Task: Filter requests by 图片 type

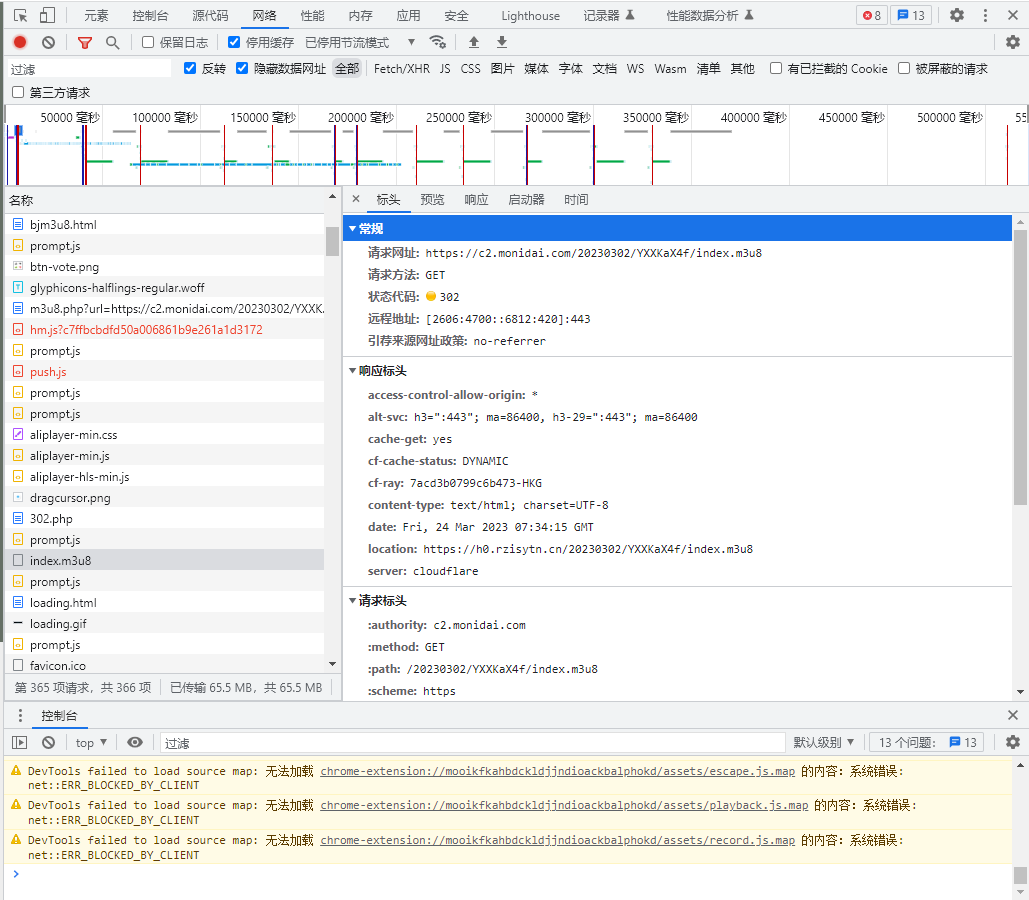Action: [x=502, y=68]
